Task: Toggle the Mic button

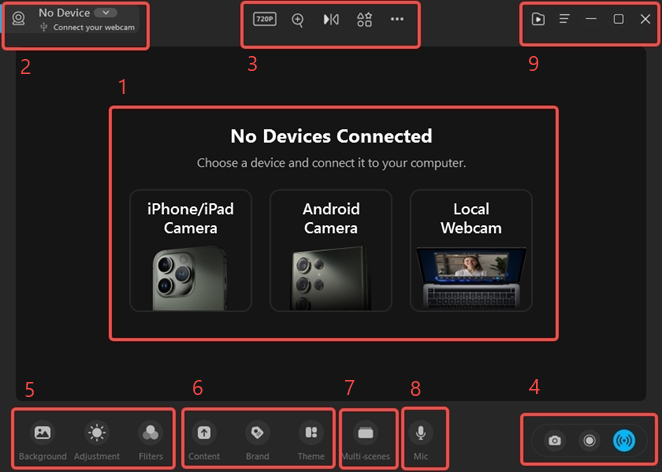Action: (x=421, y=440)
